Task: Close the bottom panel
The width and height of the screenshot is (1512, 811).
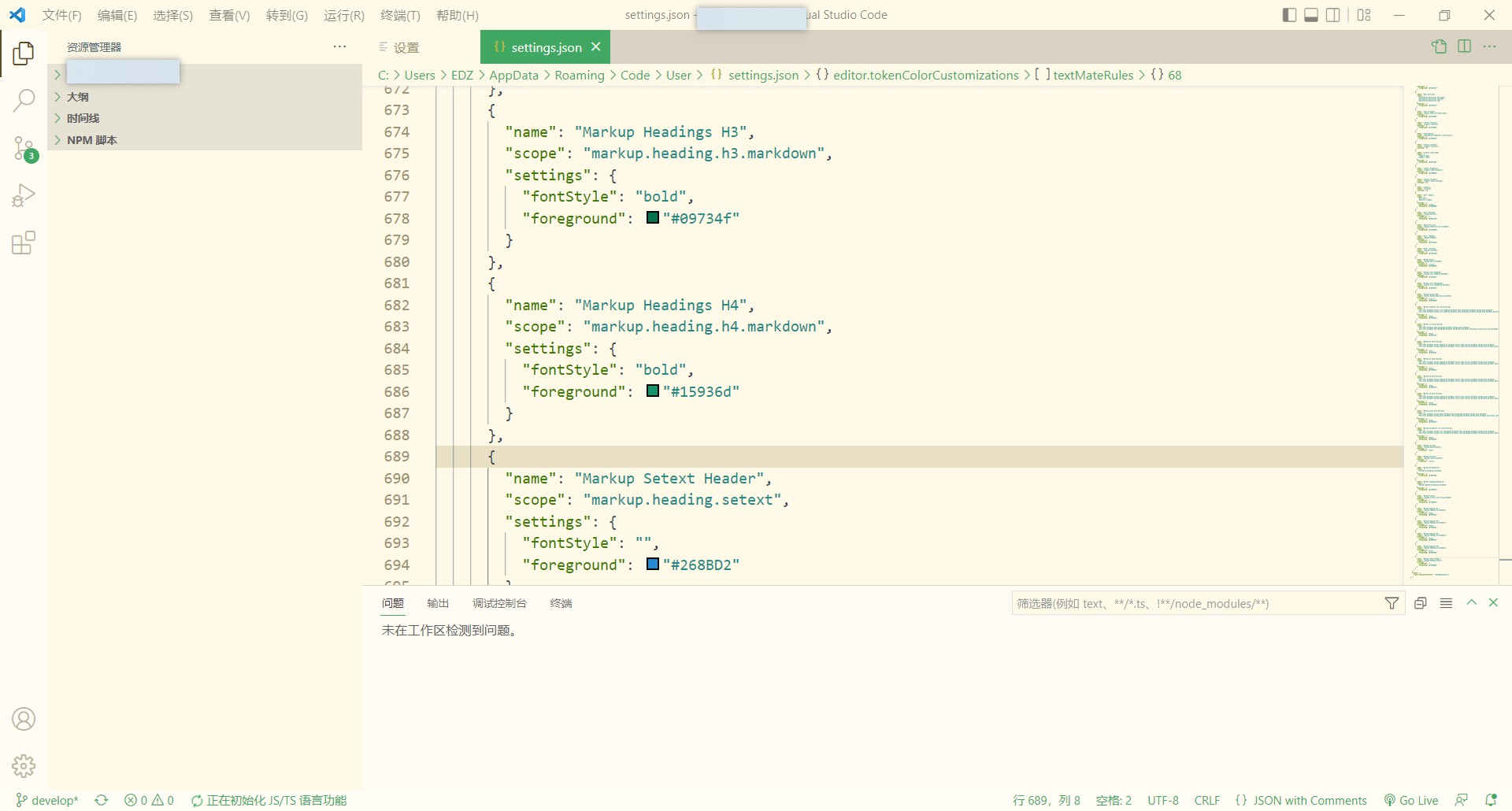Action: 1493,602
